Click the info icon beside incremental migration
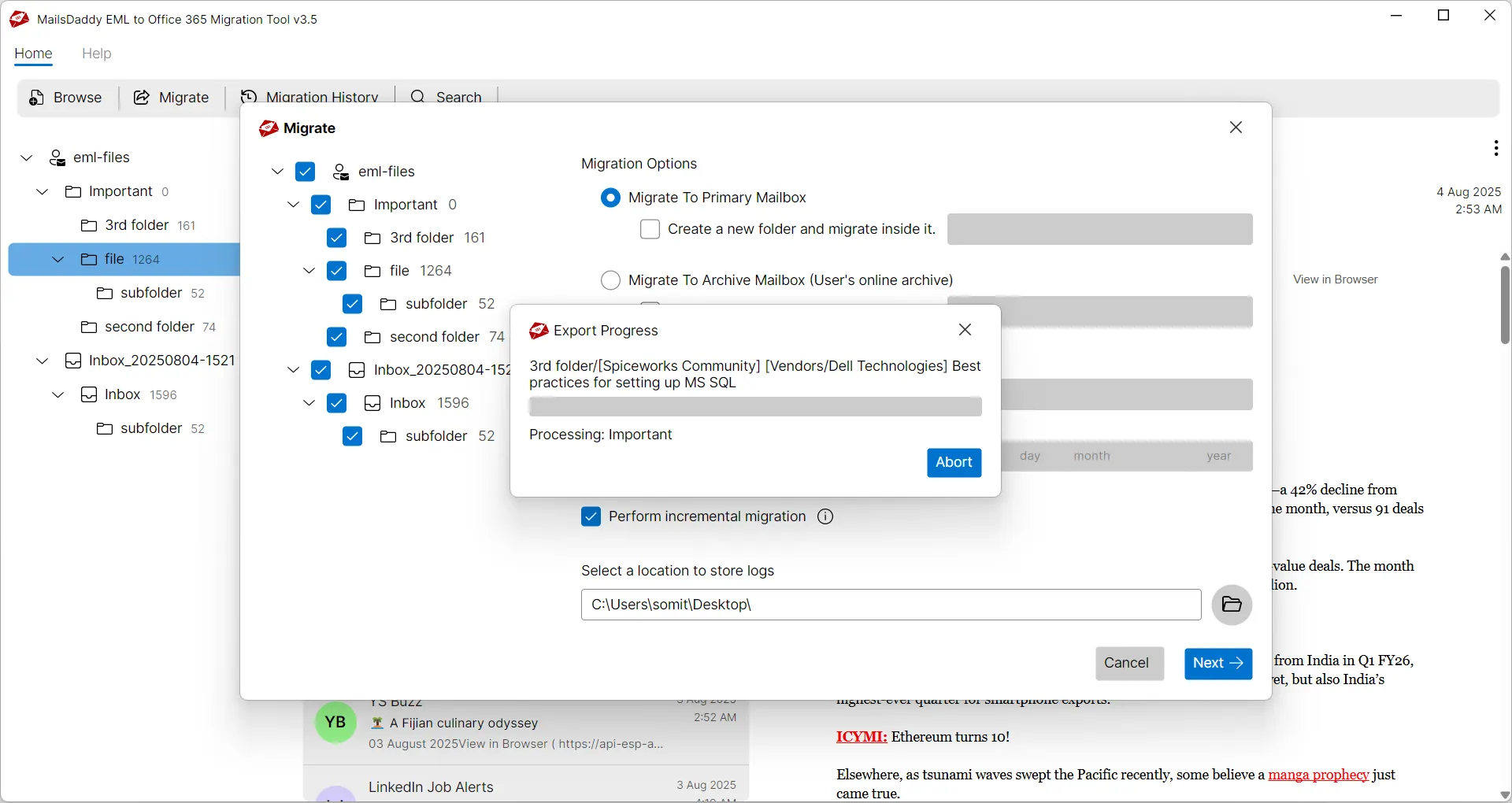 click(825, 516)
